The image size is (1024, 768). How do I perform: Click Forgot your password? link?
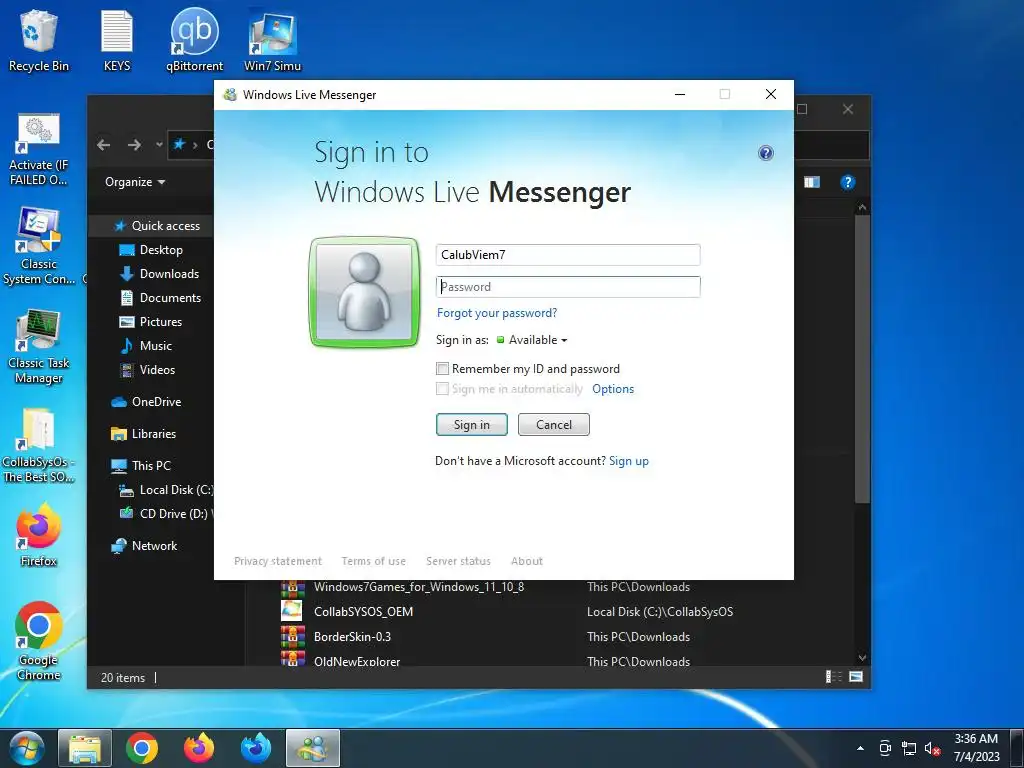[497, 313]
